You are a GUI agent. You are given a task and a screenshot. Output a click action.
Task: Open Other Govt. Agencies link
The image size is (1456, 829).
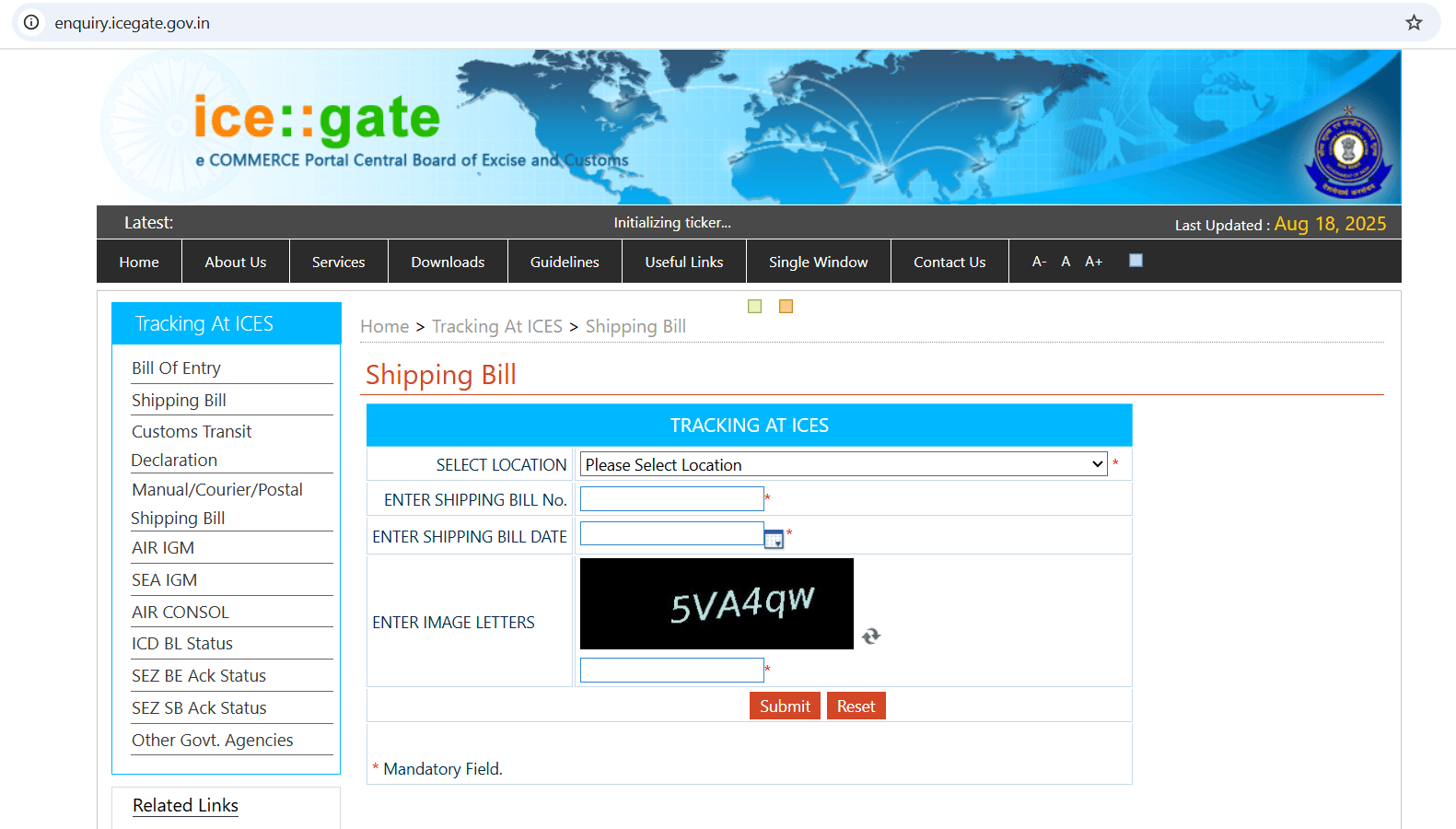point(213,740)
